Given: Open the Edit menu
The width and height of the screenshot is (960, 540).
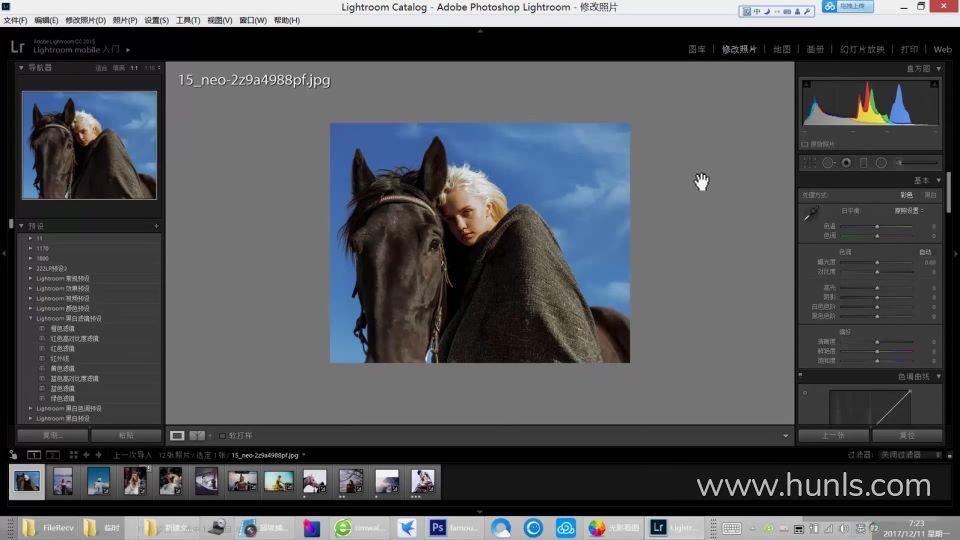Looking at the screenshot, I should coord(46,20).
